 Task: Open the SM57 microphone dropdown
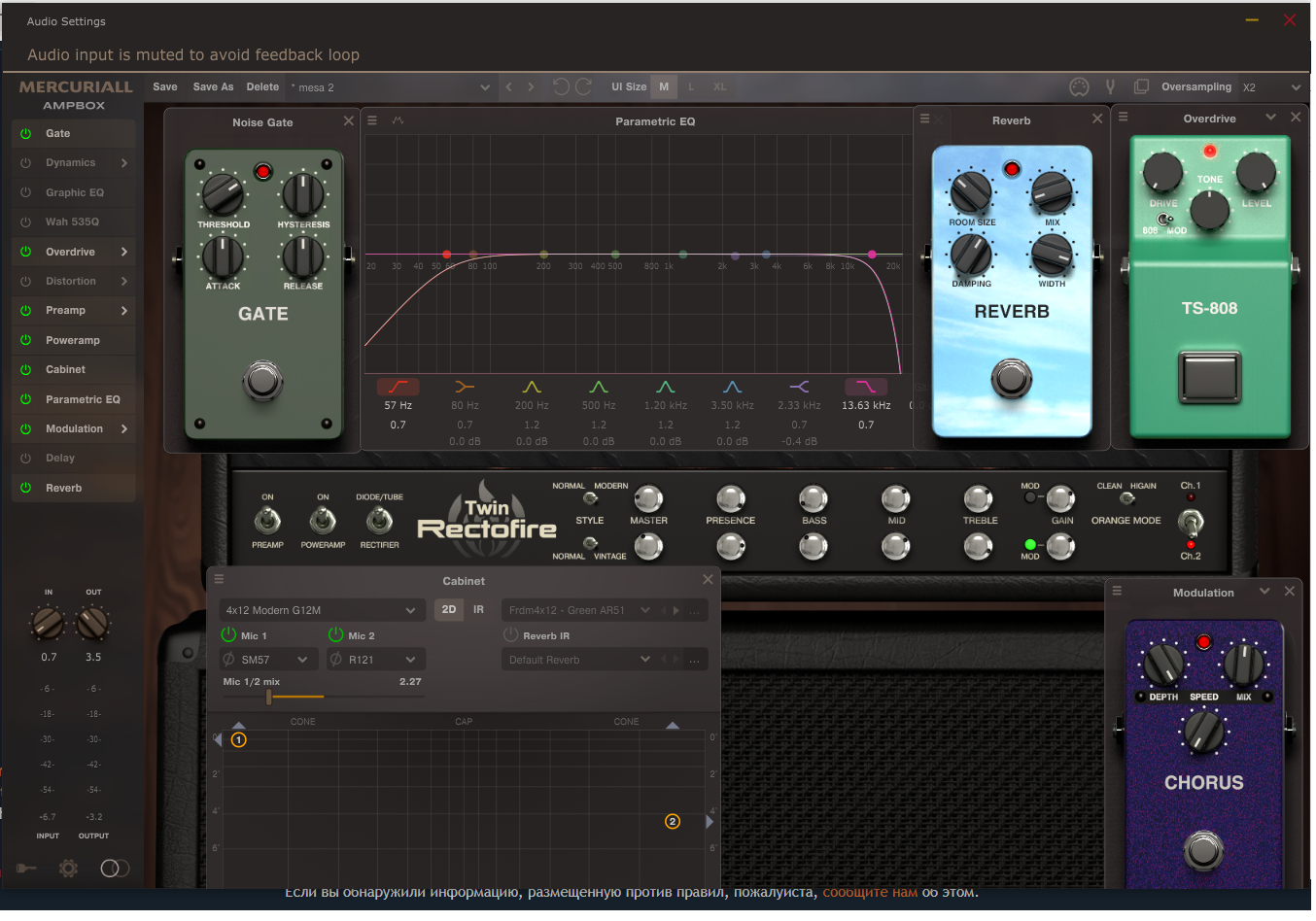click(x=278, y=660)
